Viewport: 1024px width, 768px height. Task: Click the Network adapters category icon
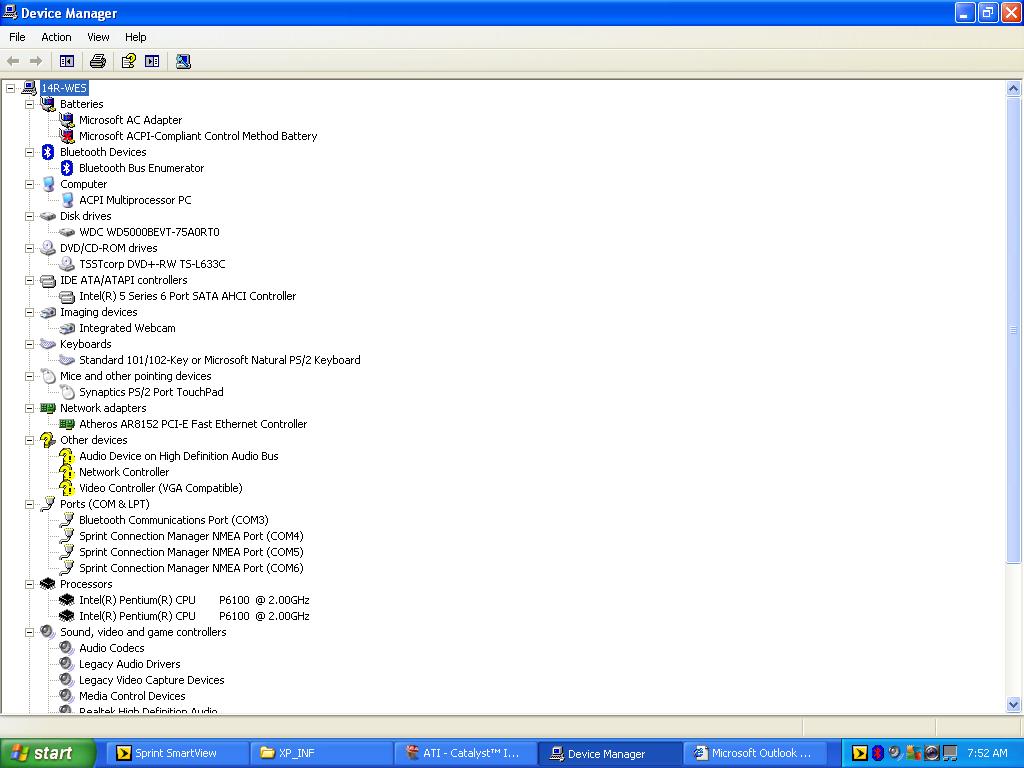pyautogui.click(x=48, y=408)
